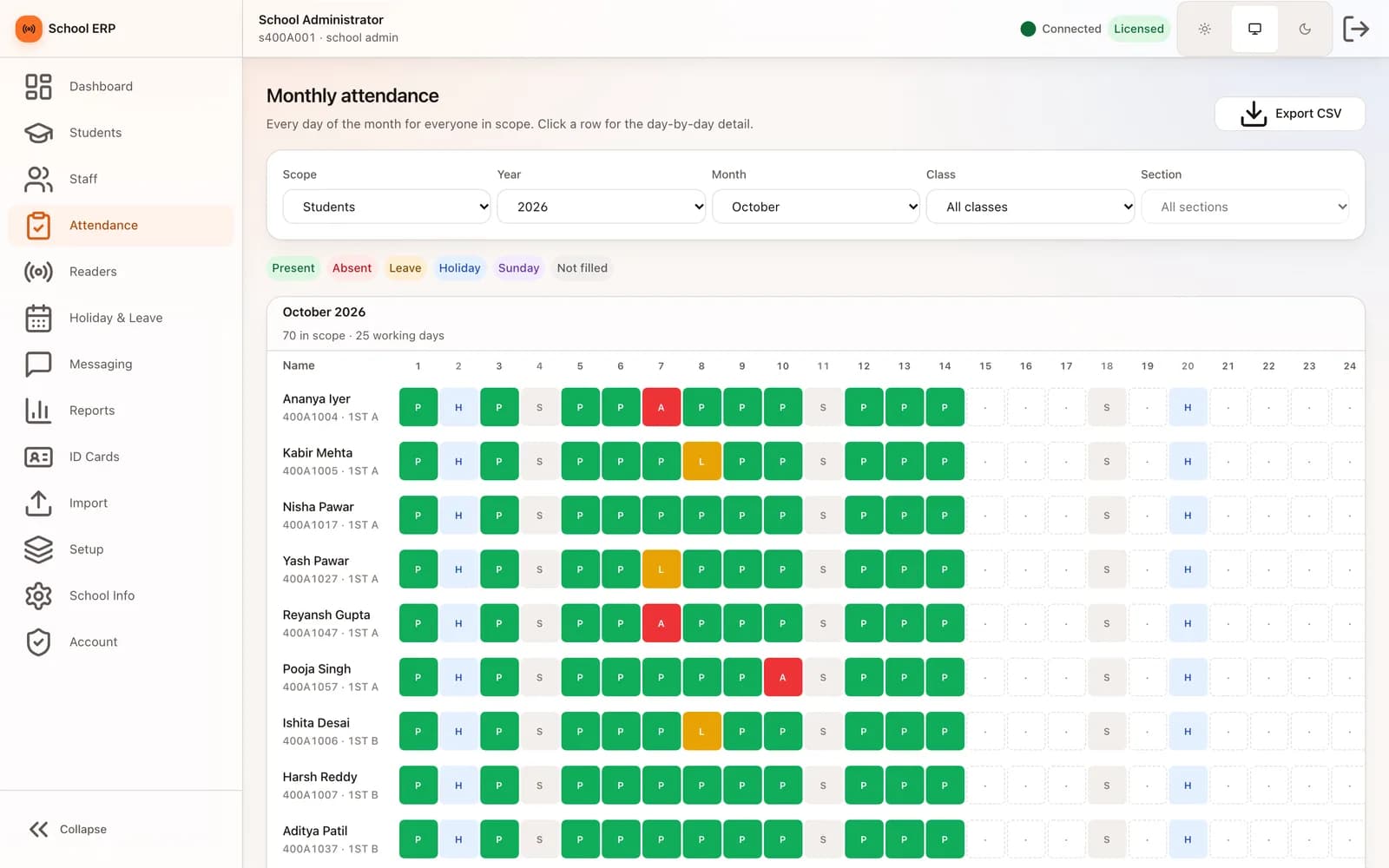
Task: Click the Leave legend chip
Action: pos(405,268)
